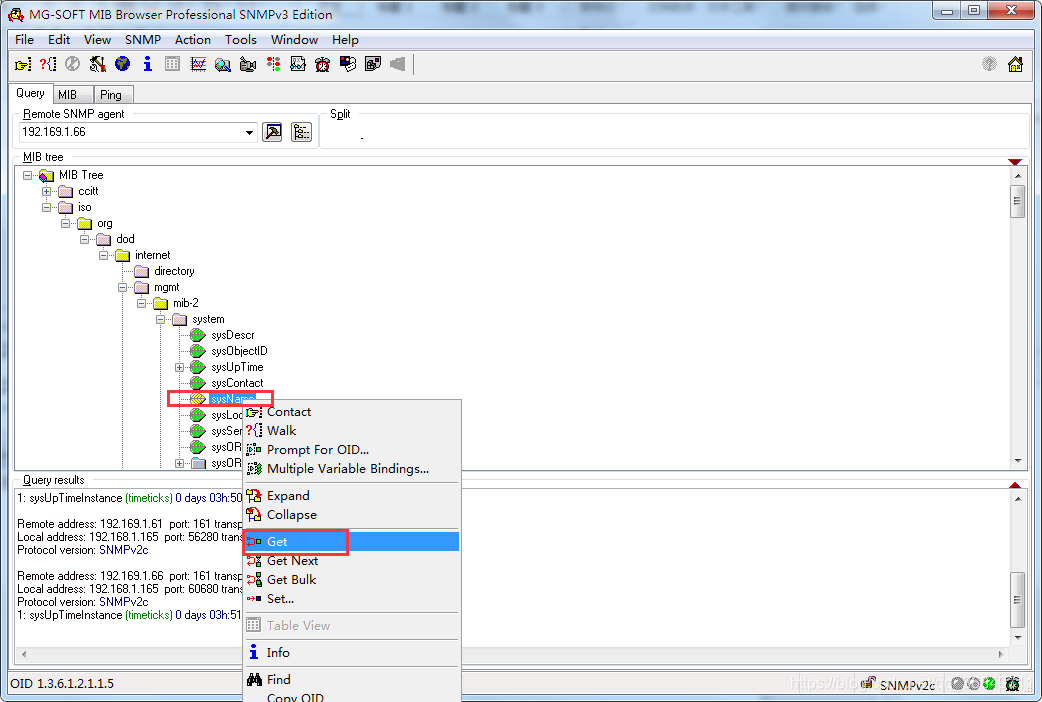Collapse the internet tree node
This screenshot has height=702, width=1042.
point(104,255)
